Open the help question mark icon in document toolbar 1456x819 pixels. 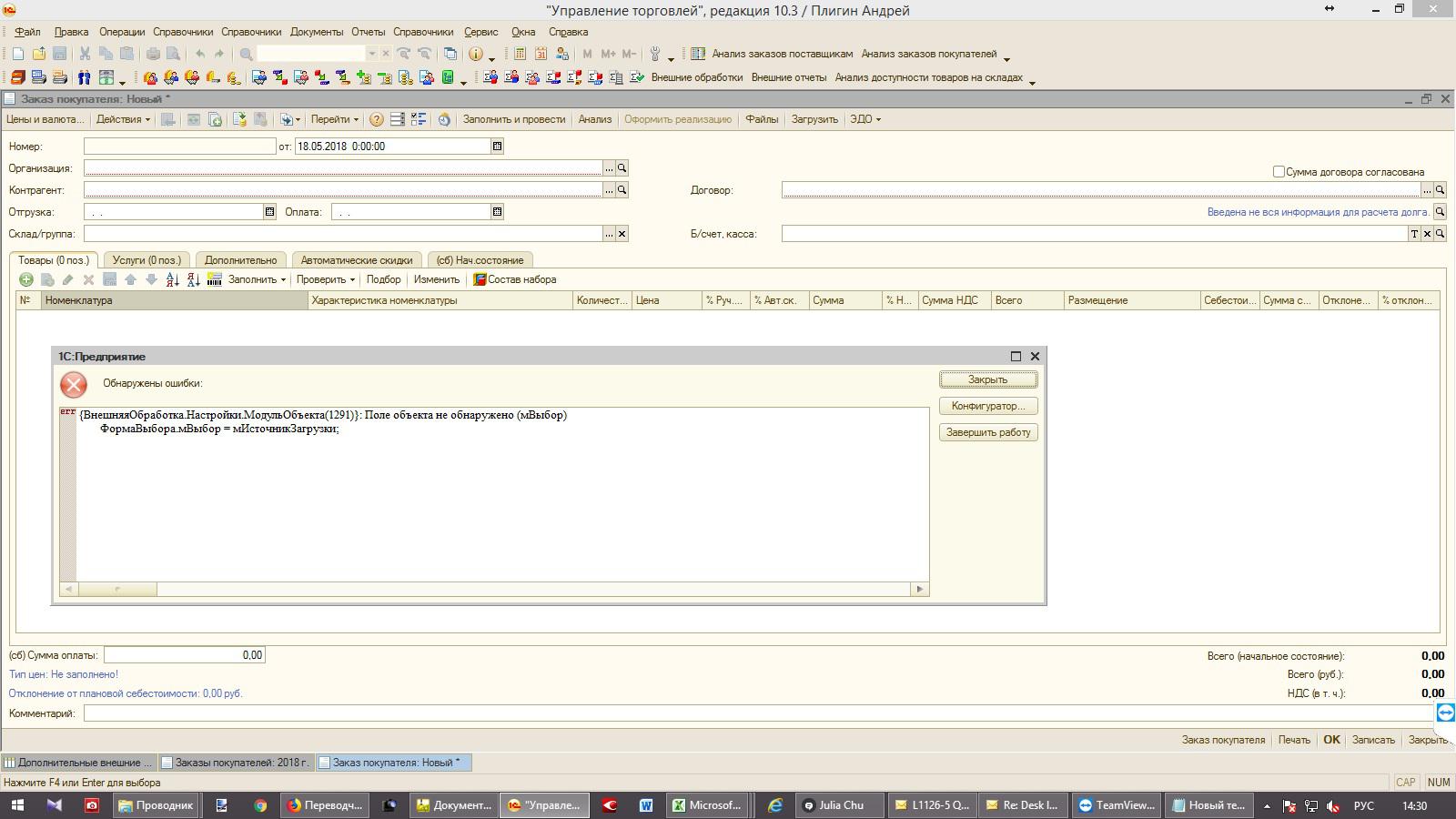376,119
